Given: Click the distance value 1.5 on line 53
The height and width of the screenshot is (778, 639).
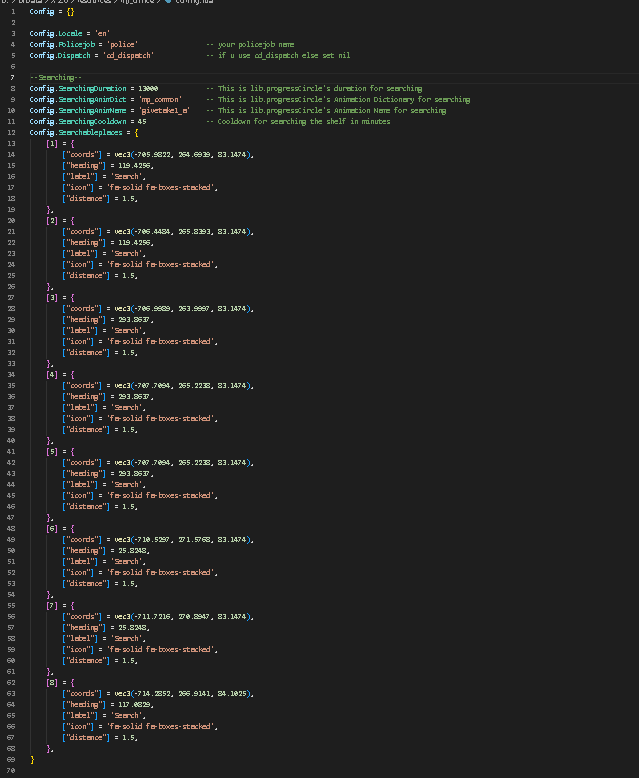Looking at the screenshot, I should (128, 584).
